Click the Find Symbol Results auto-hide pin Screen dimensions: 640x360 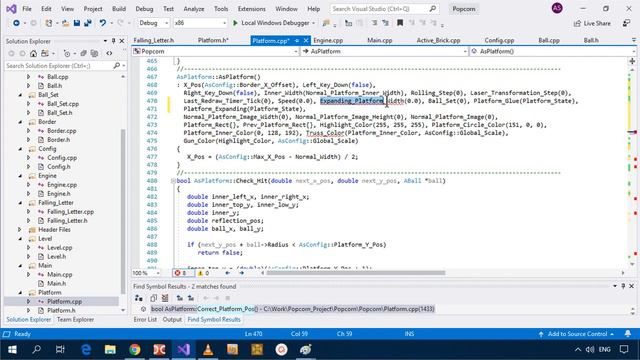pos(623,286)
